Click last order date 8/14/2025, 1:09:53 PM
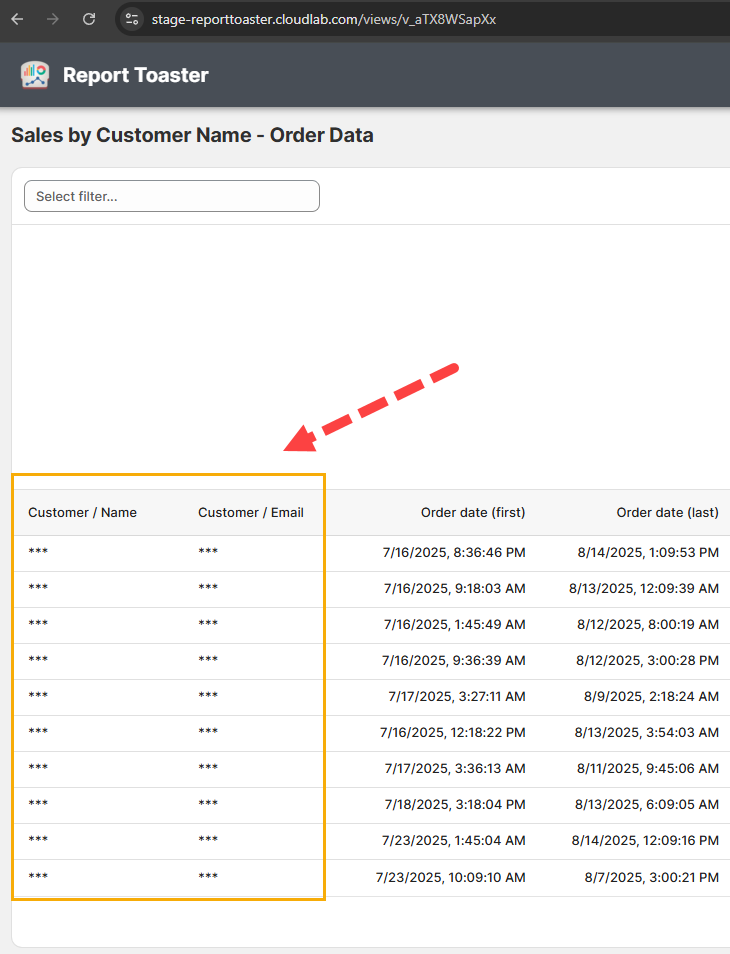Screen dimensions: 730x954 coord(648,552)
